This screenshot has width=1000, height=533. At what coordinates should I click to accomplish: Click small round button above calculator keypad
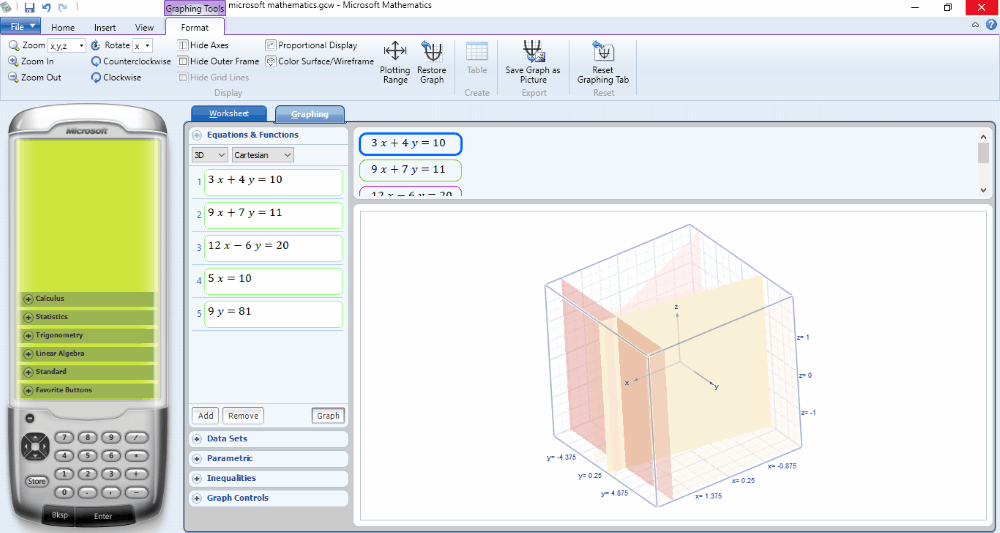tap(29, 418)
